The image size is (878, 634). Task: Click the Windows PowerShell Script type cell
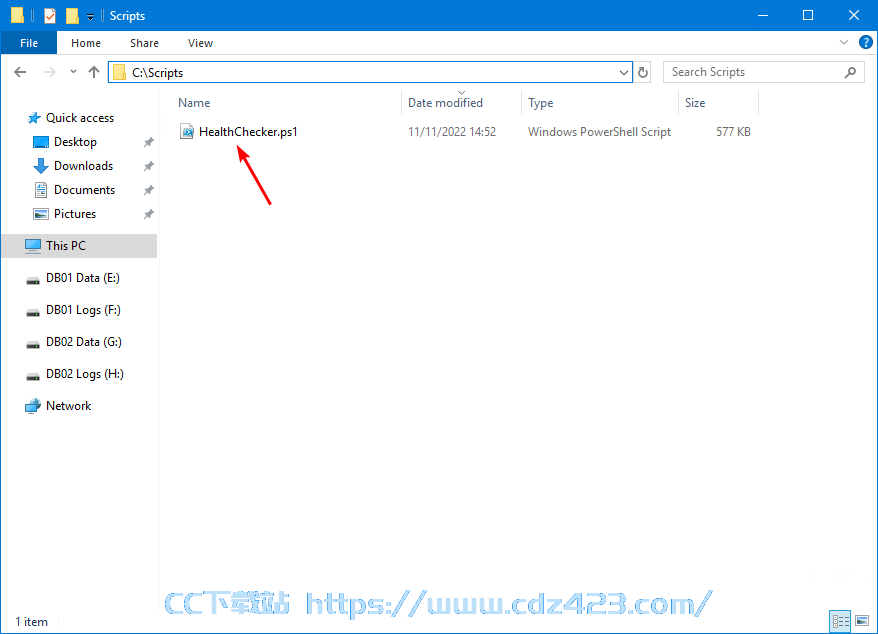point(599,132)
